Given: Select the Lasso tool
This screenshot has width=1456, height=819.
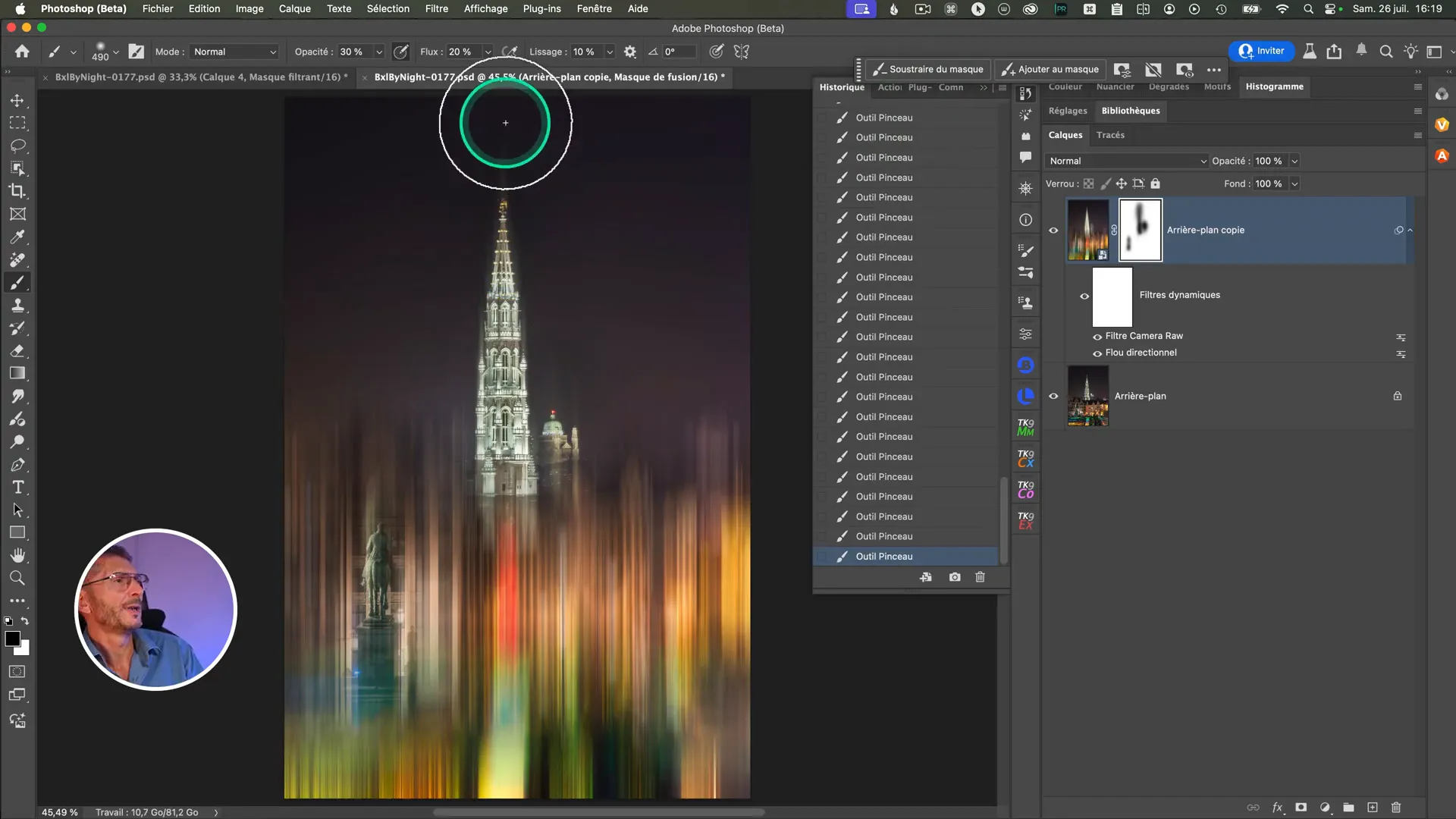Looking at the screenshot, I should coord(17,146).
